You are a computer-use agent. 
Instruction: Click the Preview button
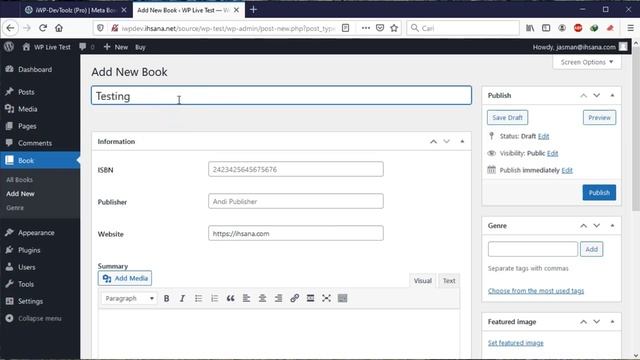[x=599, y=118]
